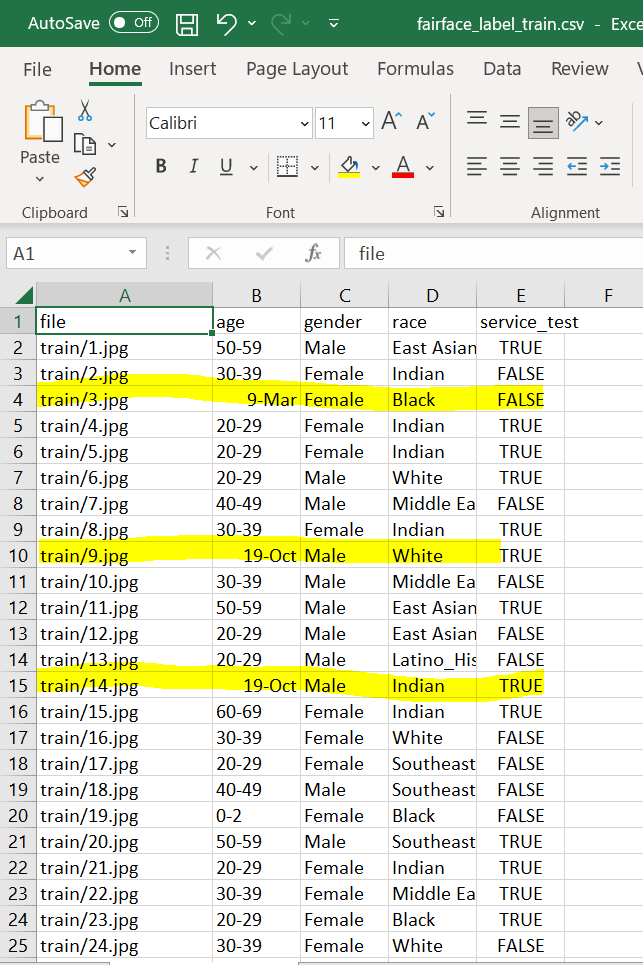Image resolution: width=643 pixels, height=965 pixels.
Task: Click the Cancel X formula button
Action: point(214,253)
